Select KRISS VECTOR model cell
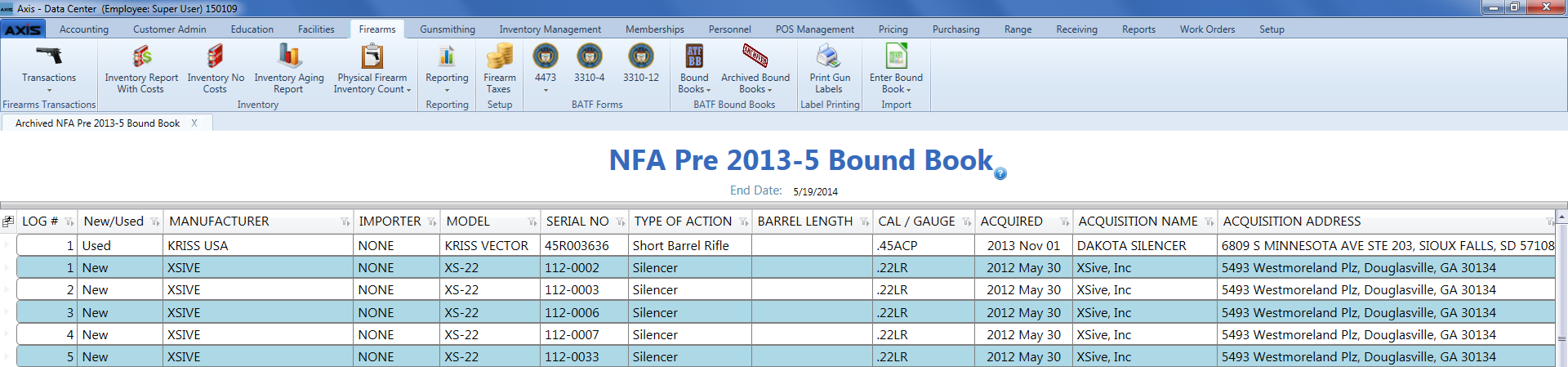The width and height of the screenshot is (1568, 367). coord(490,245)
